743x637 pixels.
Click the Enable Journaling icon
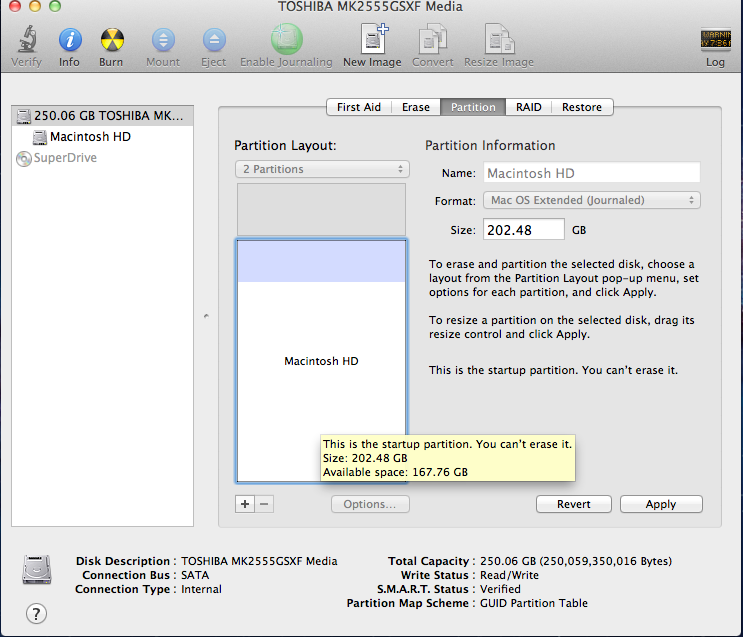coord(286,39)
